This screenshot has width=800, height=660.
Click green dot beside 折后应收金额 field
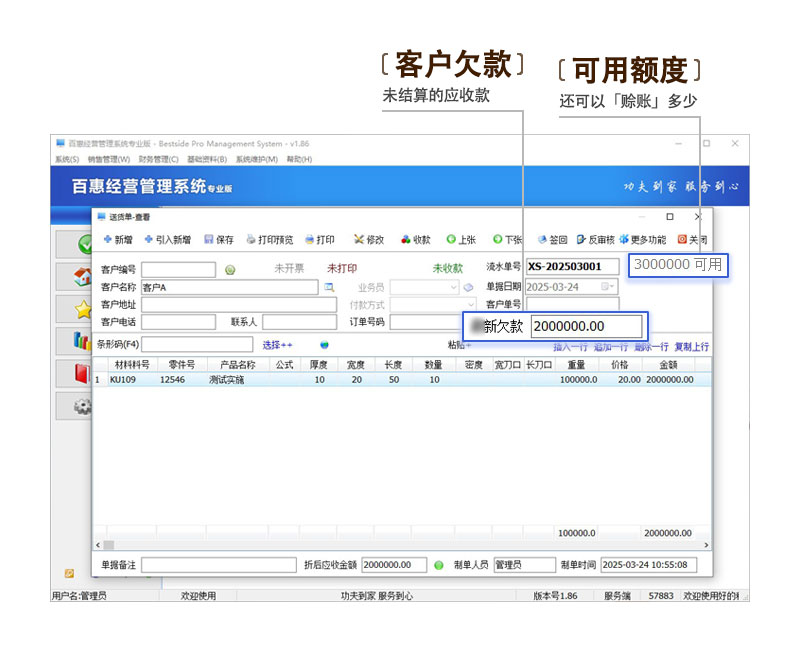point(438,565)
